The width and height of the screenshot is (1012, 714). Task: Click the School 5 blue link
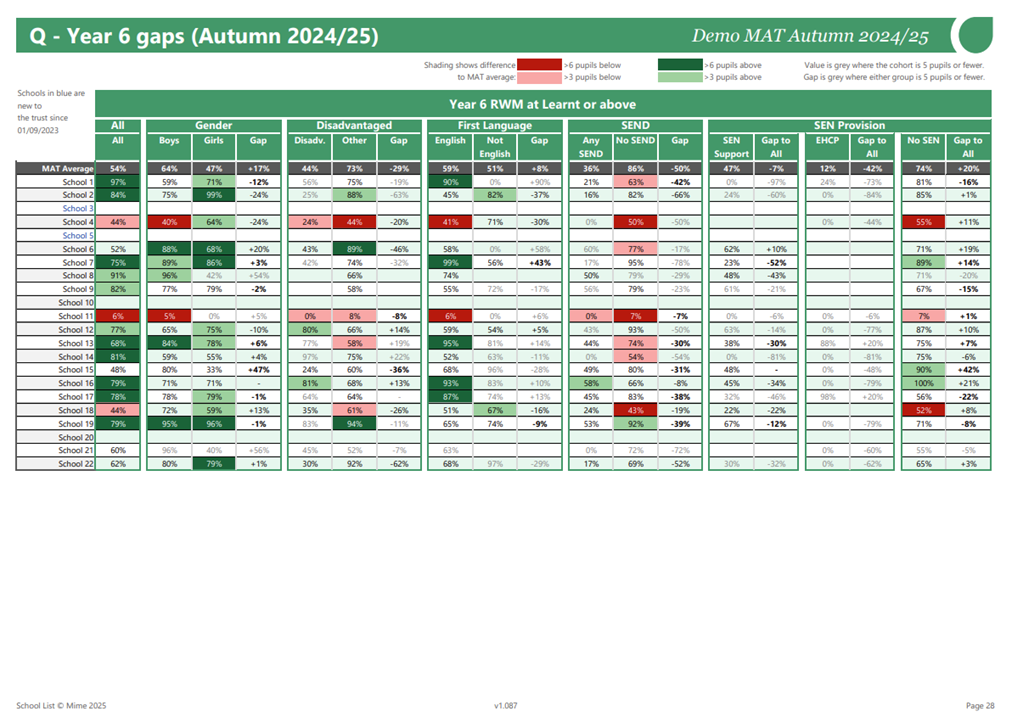78,236
